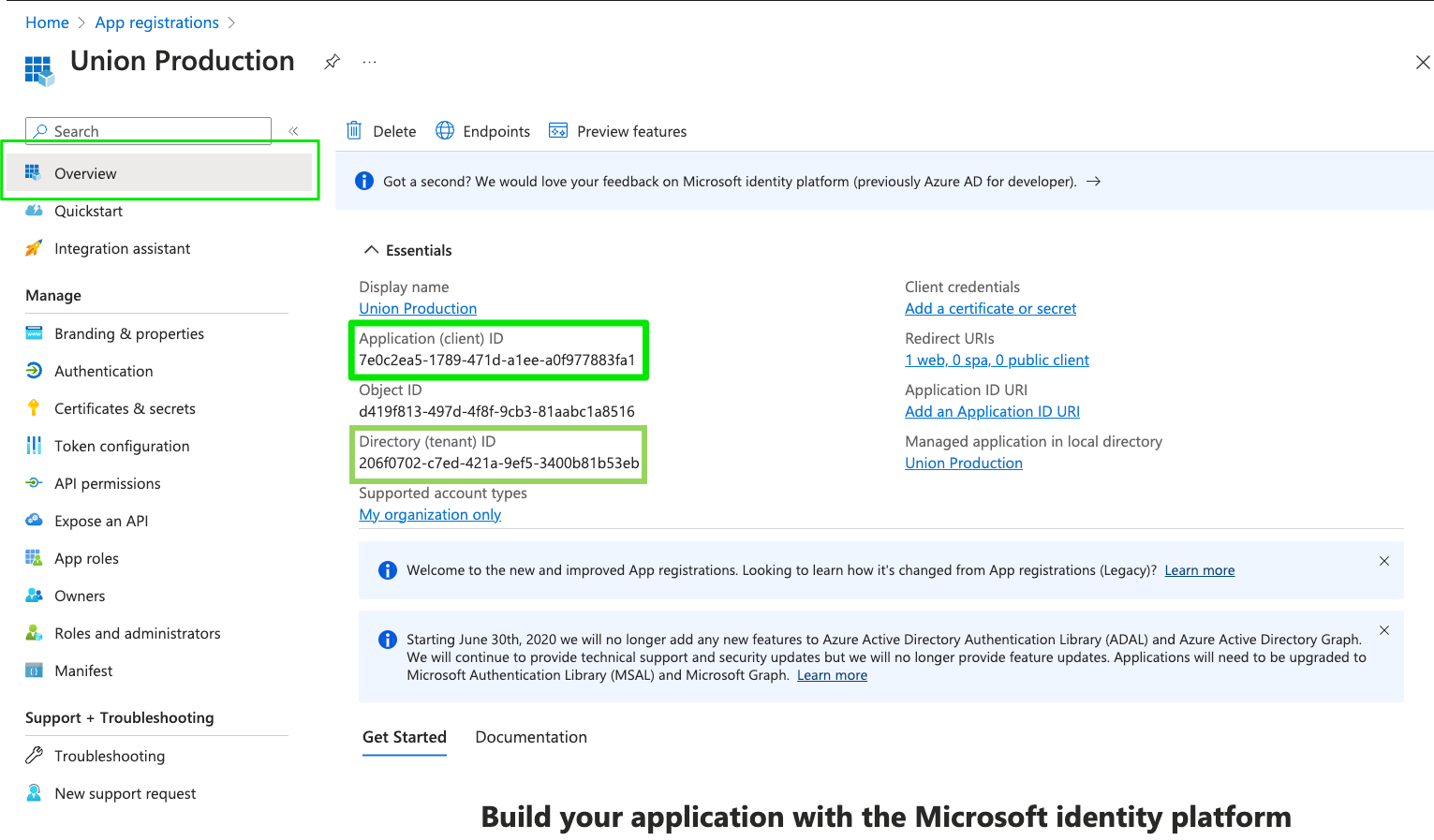Screen dimensions: 1434x840
Task: Open API permissions settings
Action: [107, 483]
